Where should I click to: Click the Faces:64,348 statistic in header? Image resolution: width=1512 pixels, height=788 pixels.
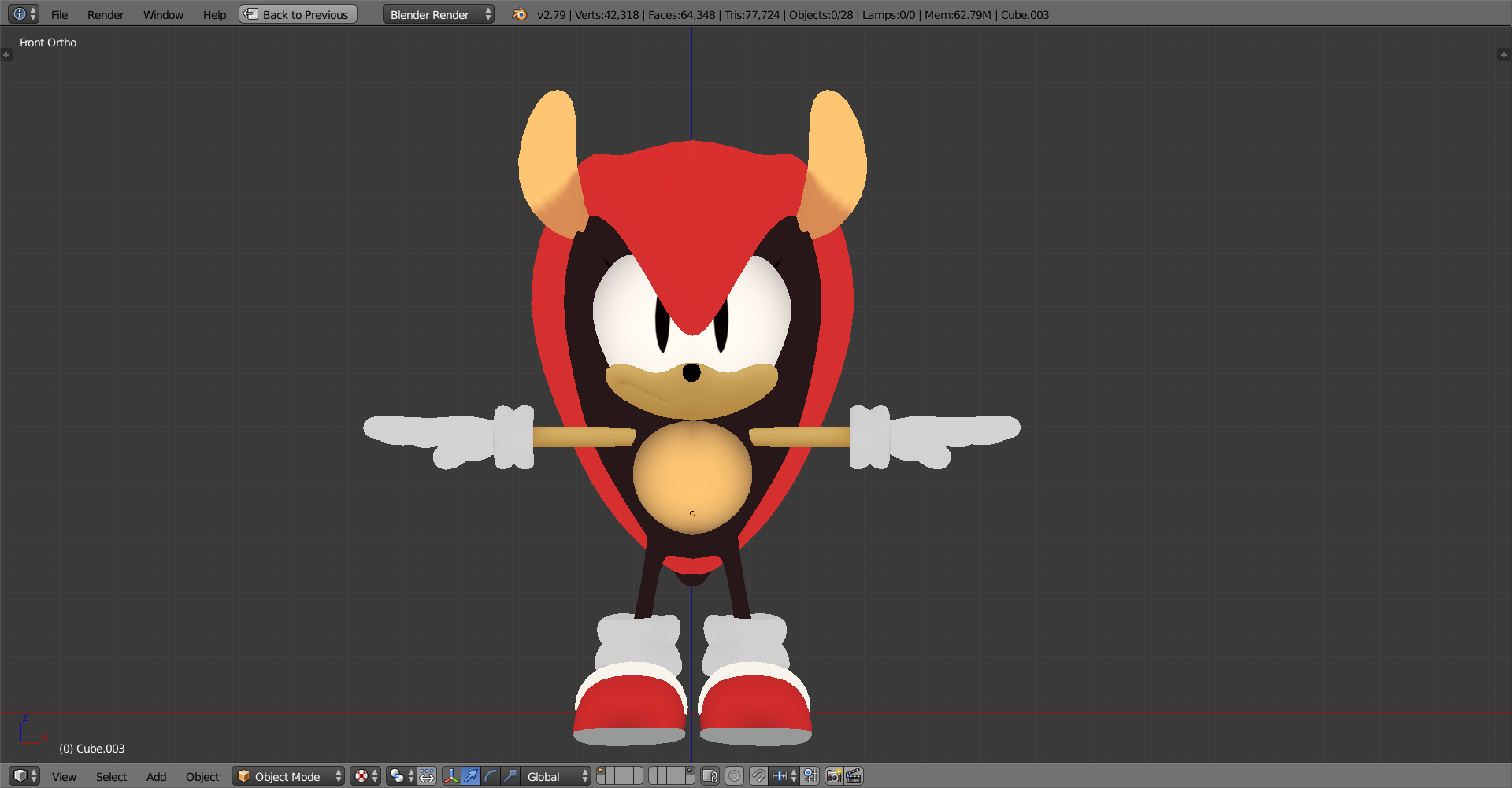click(x=682, y=15)
